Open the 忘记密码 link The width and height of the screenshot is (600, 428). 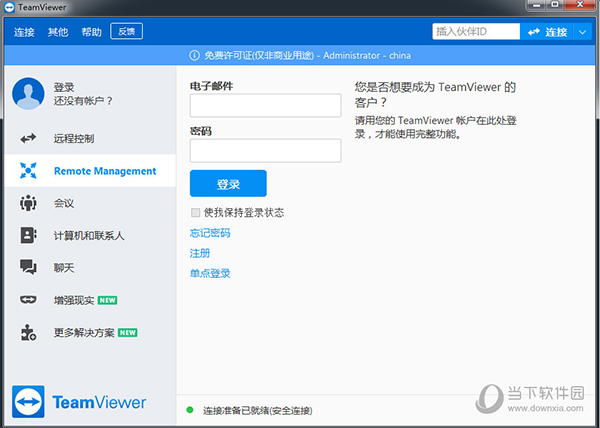210,233
